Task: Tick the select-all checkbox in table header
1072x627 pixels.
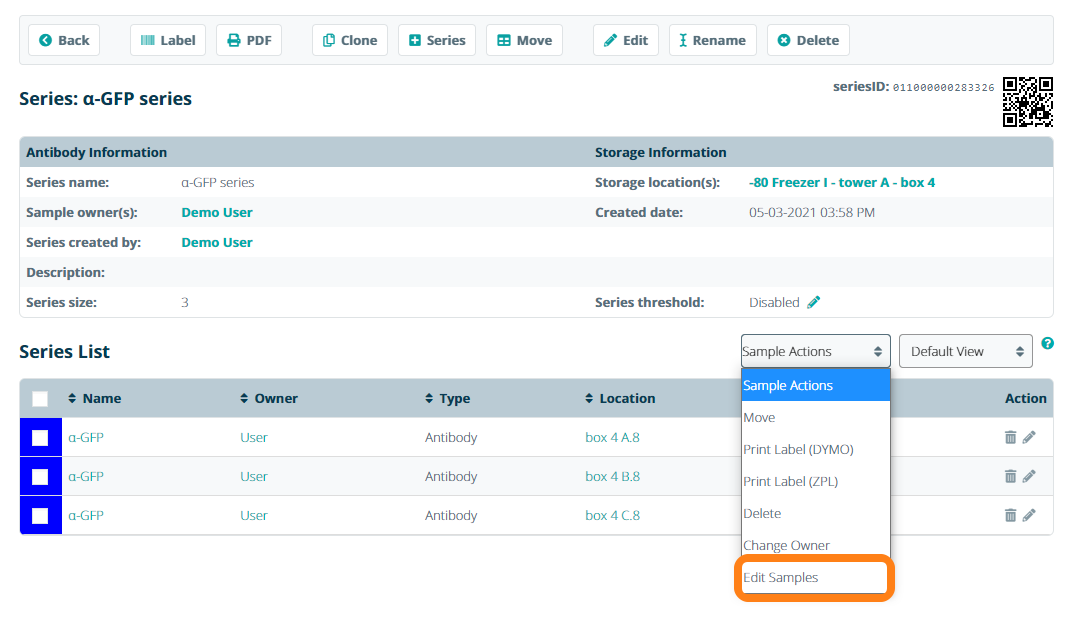Action: 40,398
